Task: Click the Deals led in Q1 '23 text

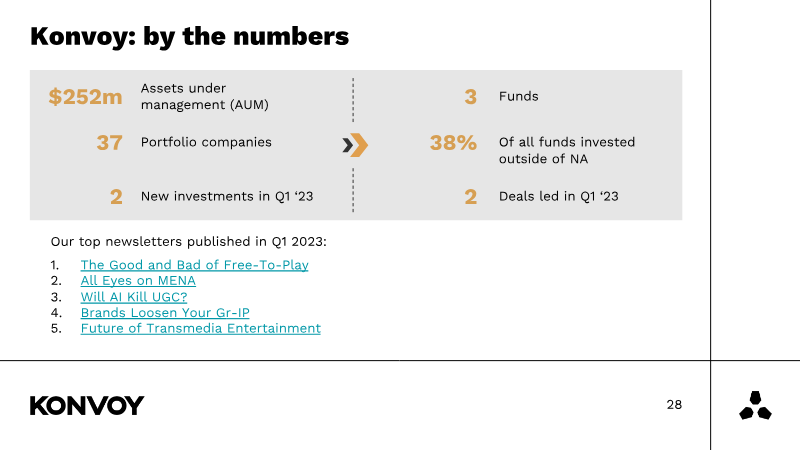Action: click(x=559, y=196)
